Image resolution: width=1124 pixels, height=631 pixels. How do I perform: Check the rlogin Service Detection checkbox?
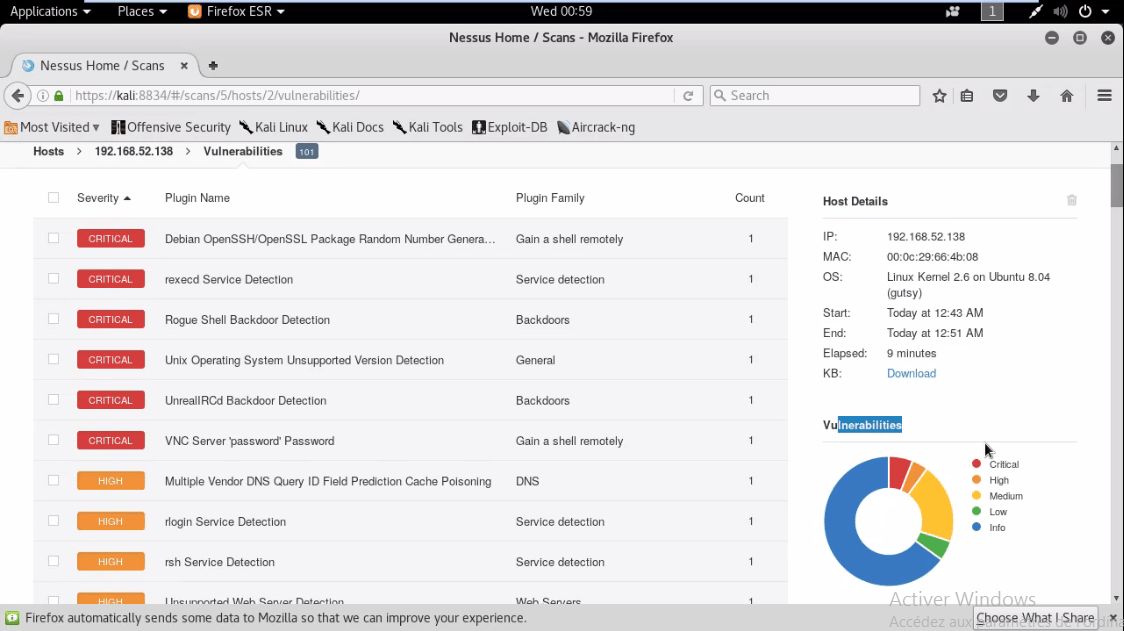(x=54, y=521)
